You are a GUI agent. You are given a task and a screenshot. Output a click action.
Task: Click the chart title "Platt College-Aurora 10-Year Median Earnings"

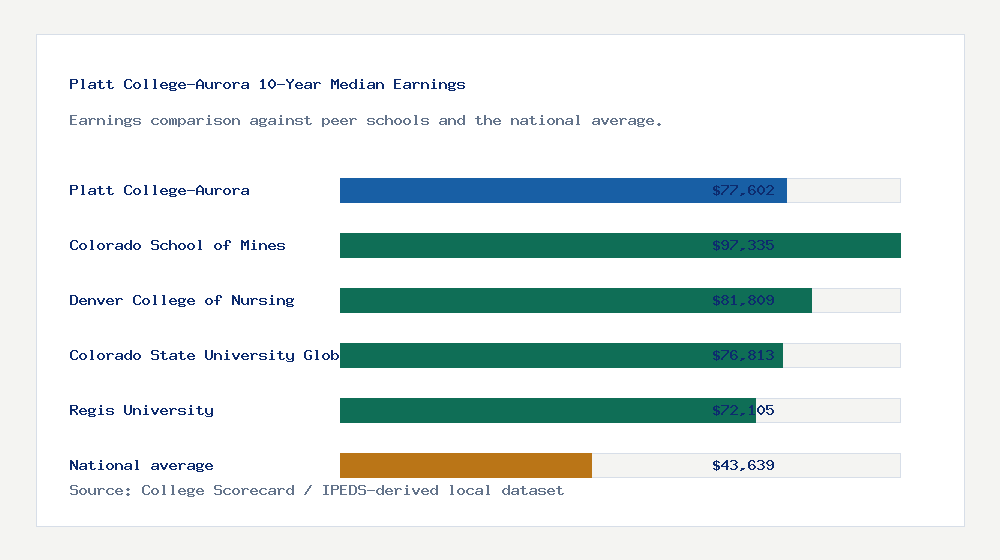(x=267, y=84)
